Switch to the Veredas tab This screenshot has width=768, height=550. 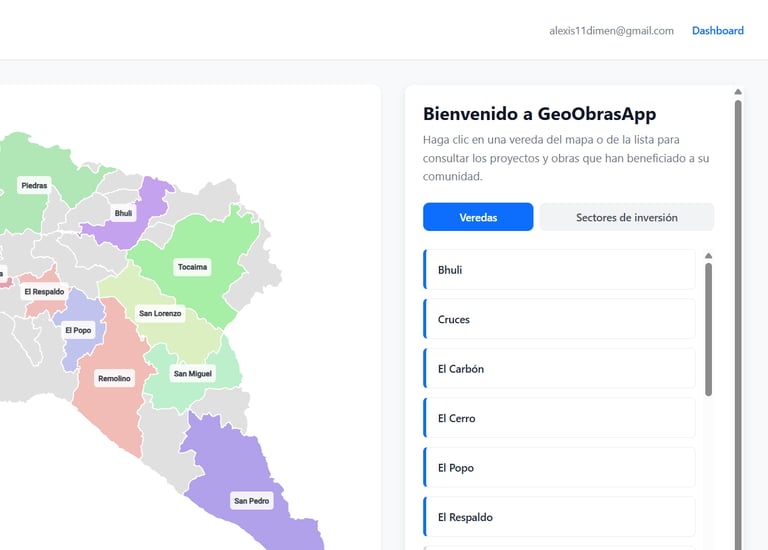click(x=478, y=217)
